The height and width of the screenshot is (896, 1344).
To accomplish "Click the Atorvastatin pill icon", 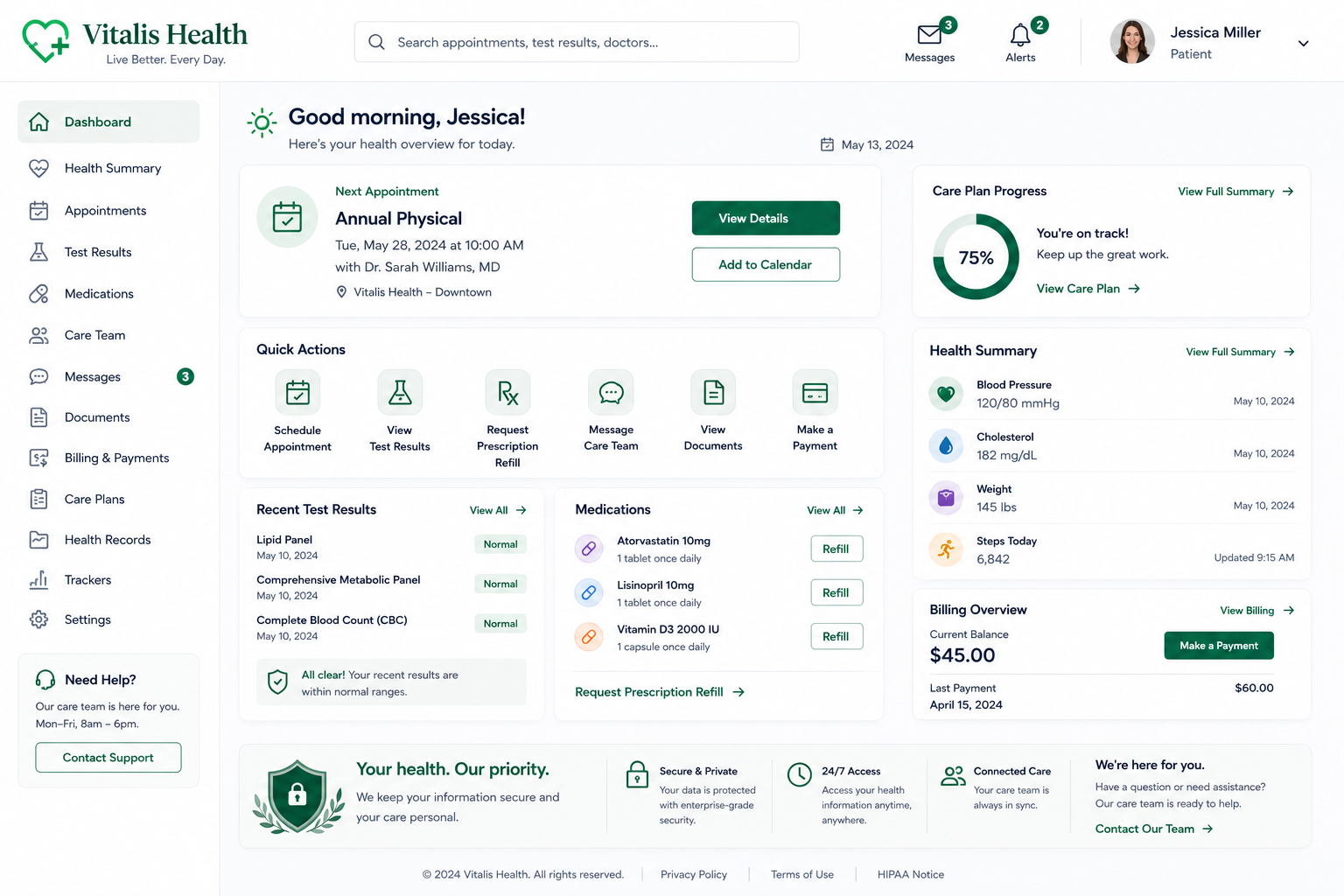I will (x=589, y=549).
